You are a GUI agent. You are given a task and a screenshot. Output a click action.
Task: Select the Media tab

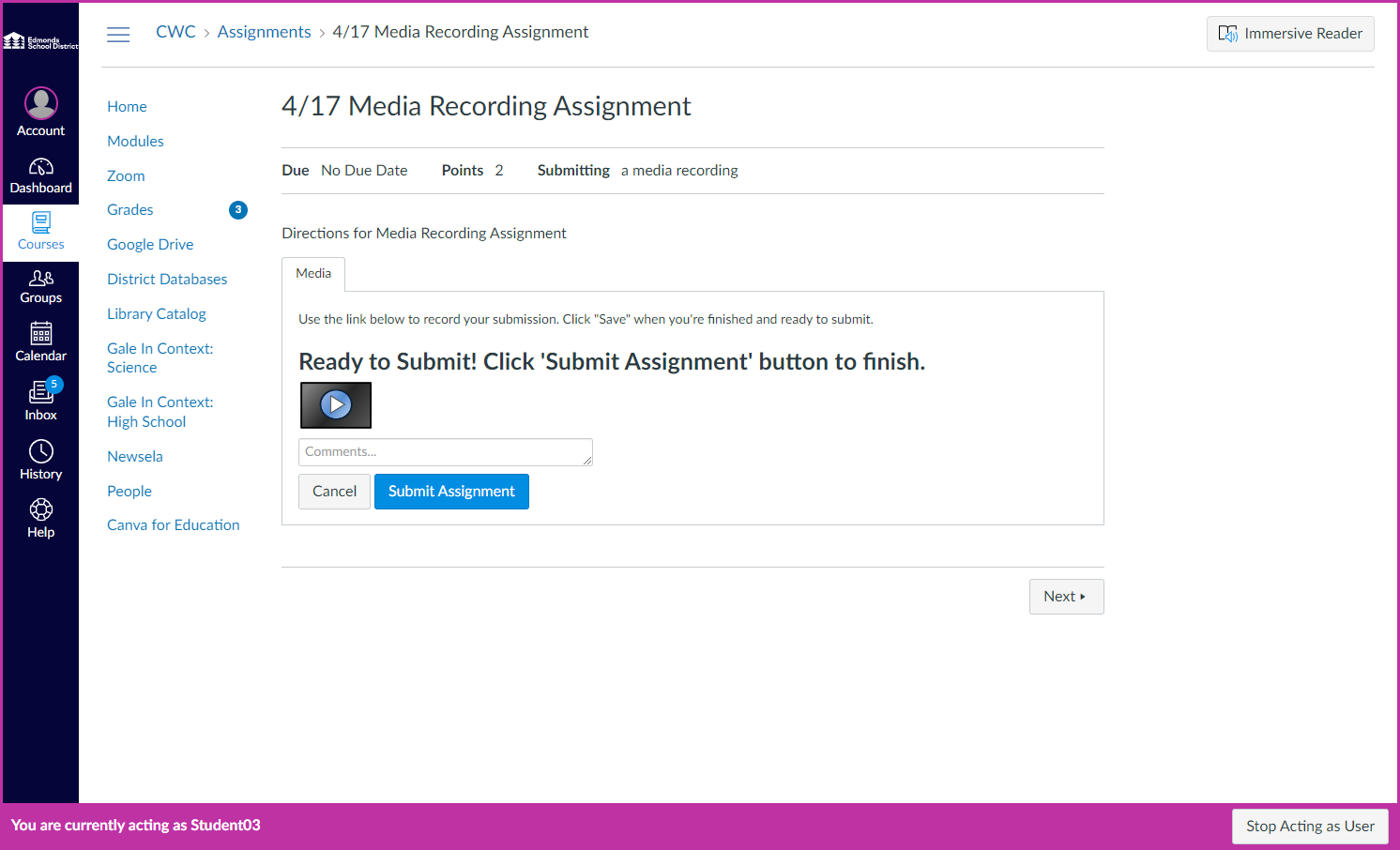coord(313,274)
